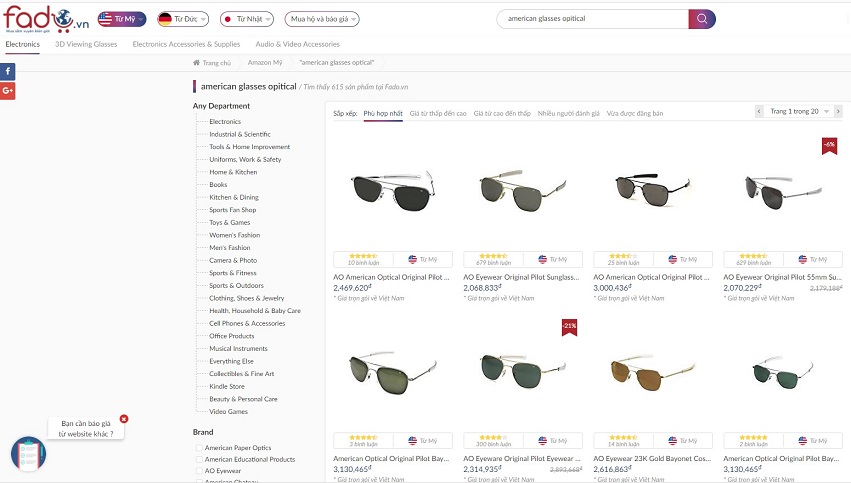The width and height of the screenshot is (851, 483).
Task: Click star rating with 10 bình luận
Action: pyautogui.click(x=363, y=256)
